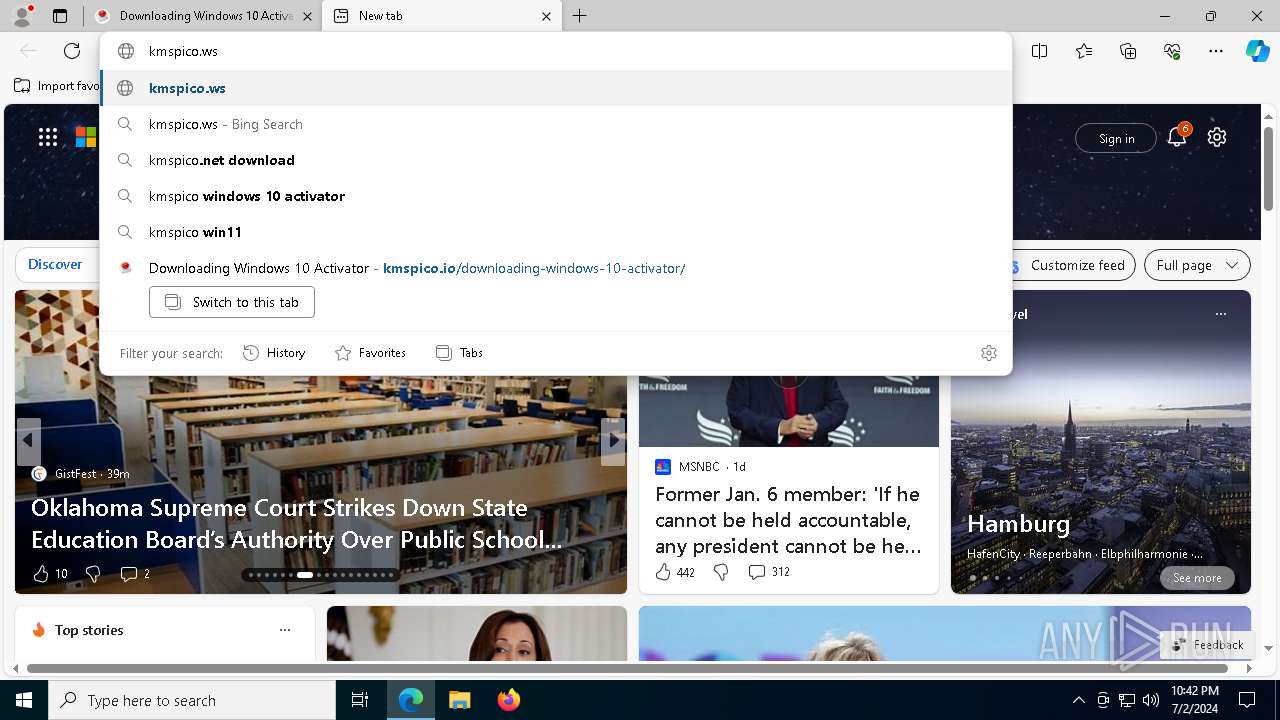Open volume control in system tray
This screenshot has height=720, width=1280.
pos(1151,700)
